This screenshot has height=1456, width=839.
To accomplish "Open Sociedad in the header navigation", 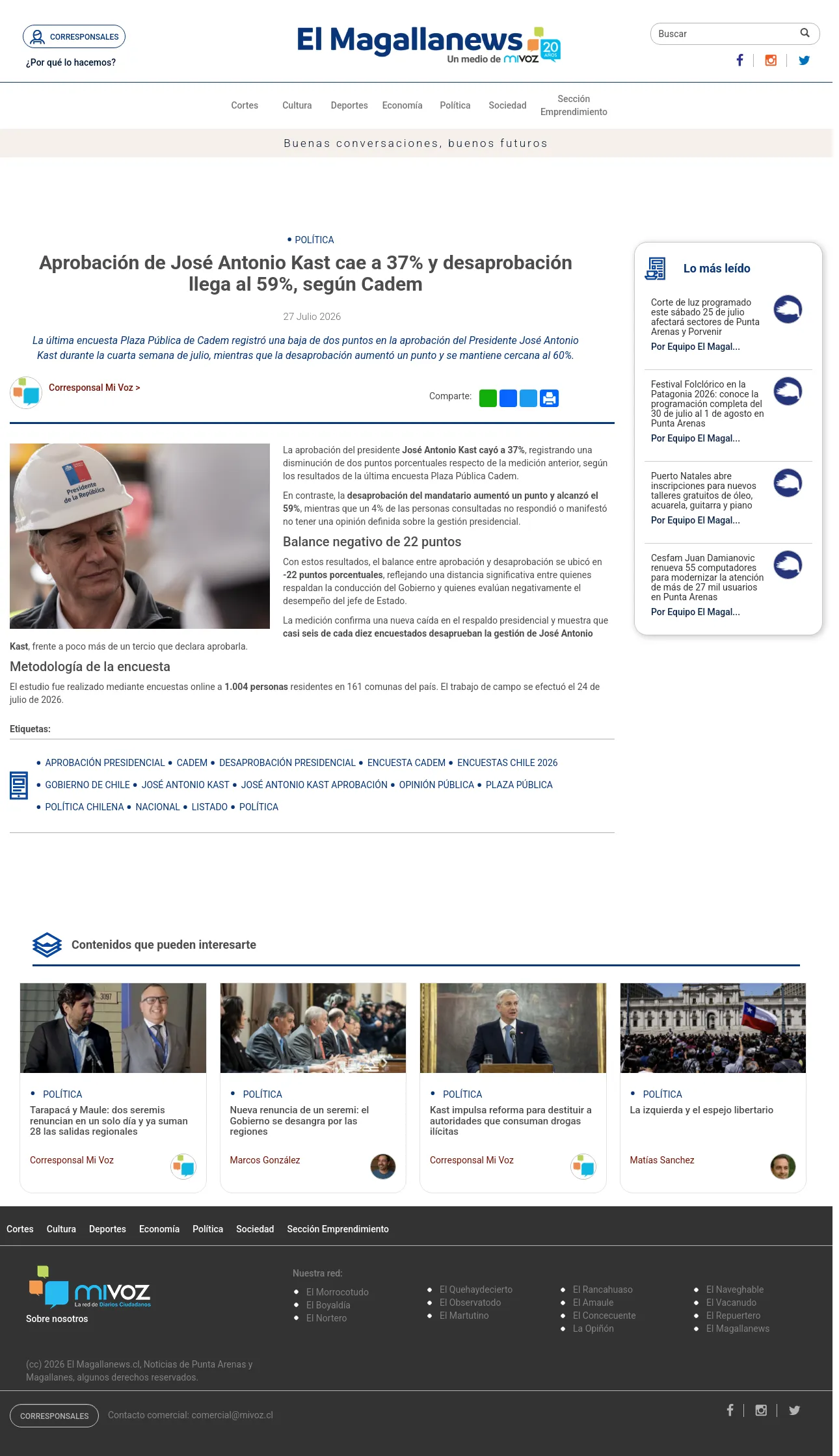I will [x=508, y=105].
